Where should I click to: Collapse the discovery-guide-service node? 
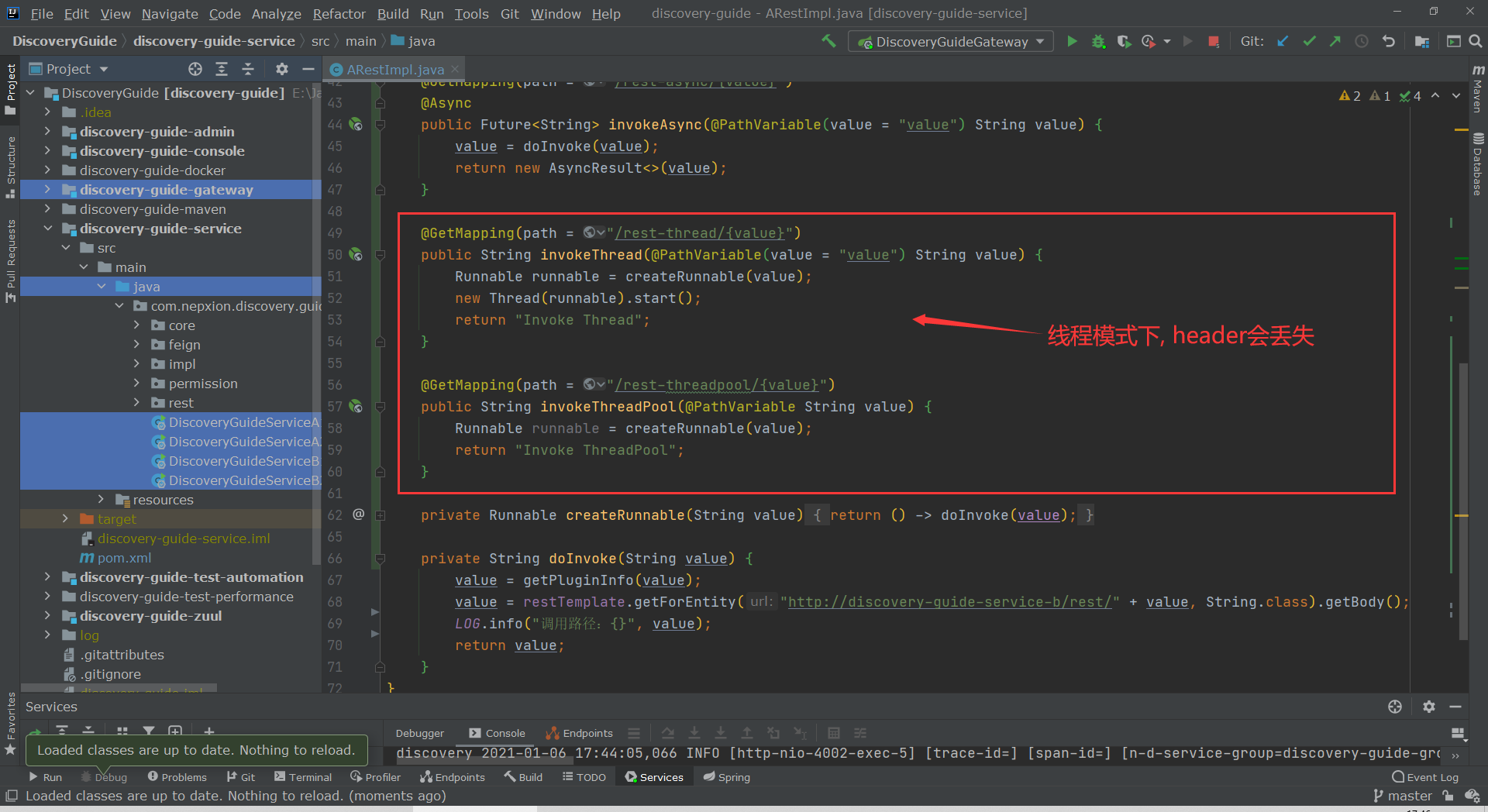point(47,228)
